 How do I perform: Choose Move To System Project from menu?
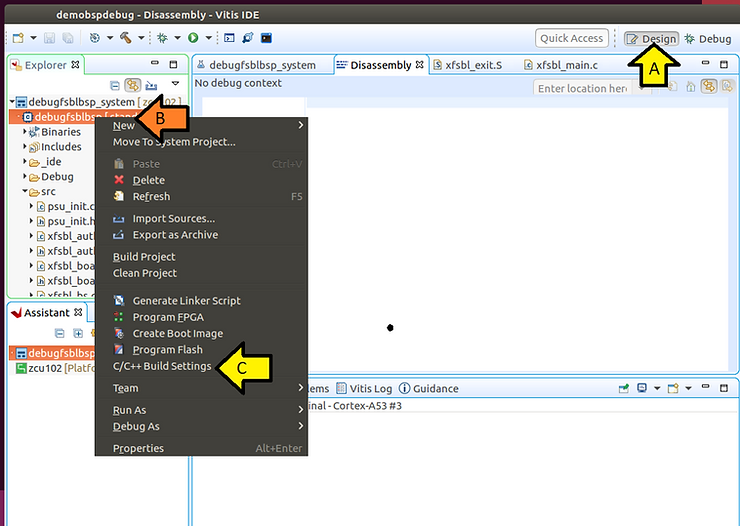coord(202,142)
